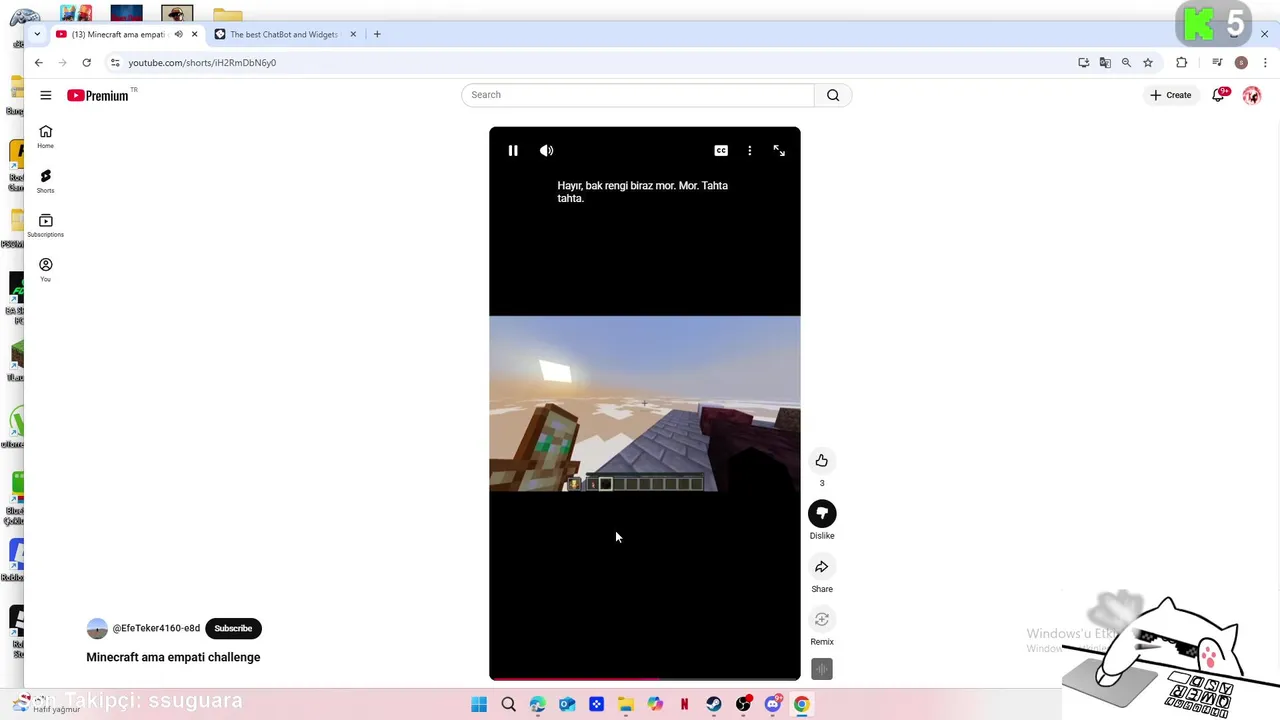Go back in browser history
This screenshot has height=720, width=1280.
pos(39,63)
